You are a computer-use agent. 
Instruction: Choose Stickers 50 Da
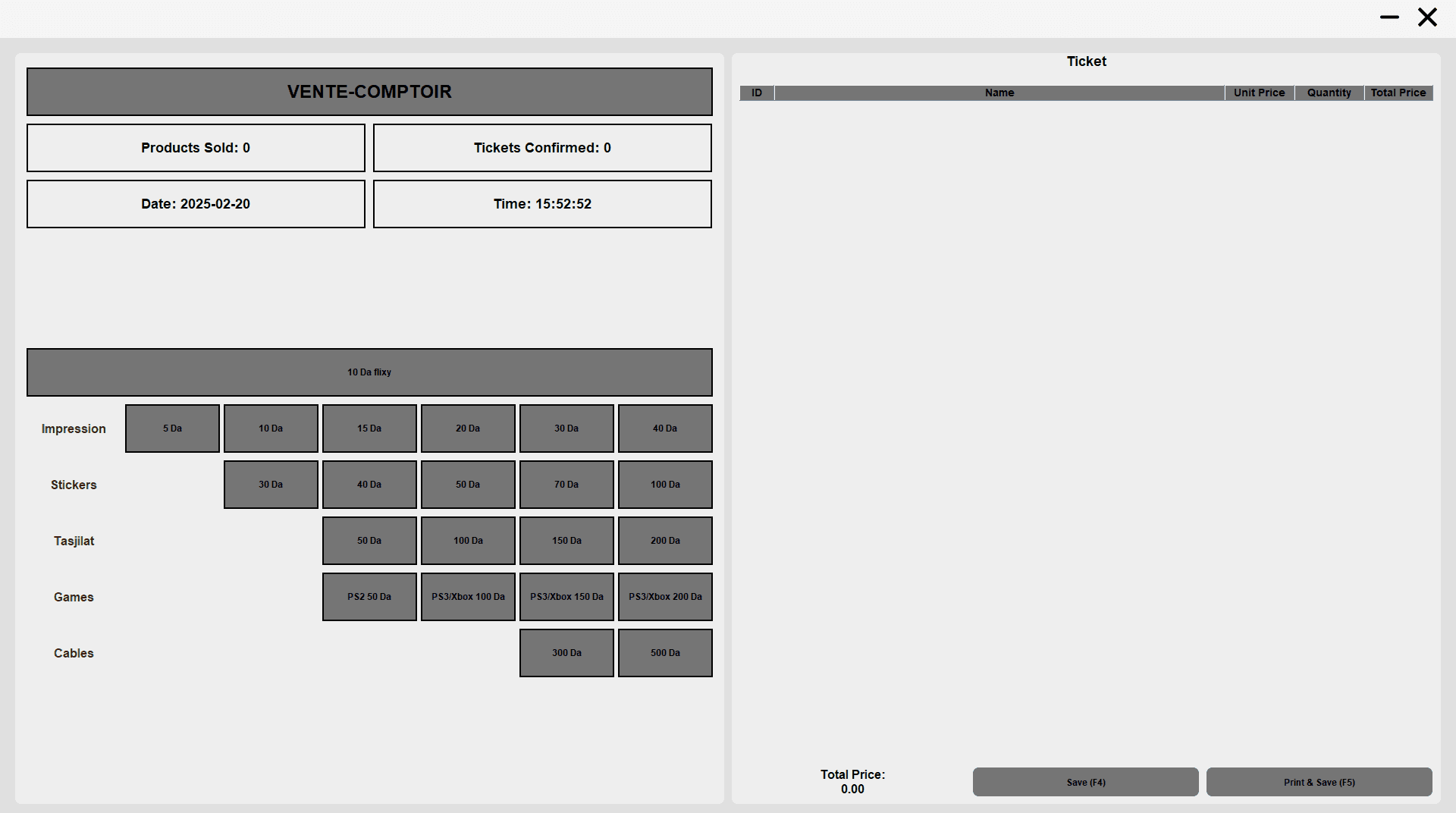pos(468,485)
